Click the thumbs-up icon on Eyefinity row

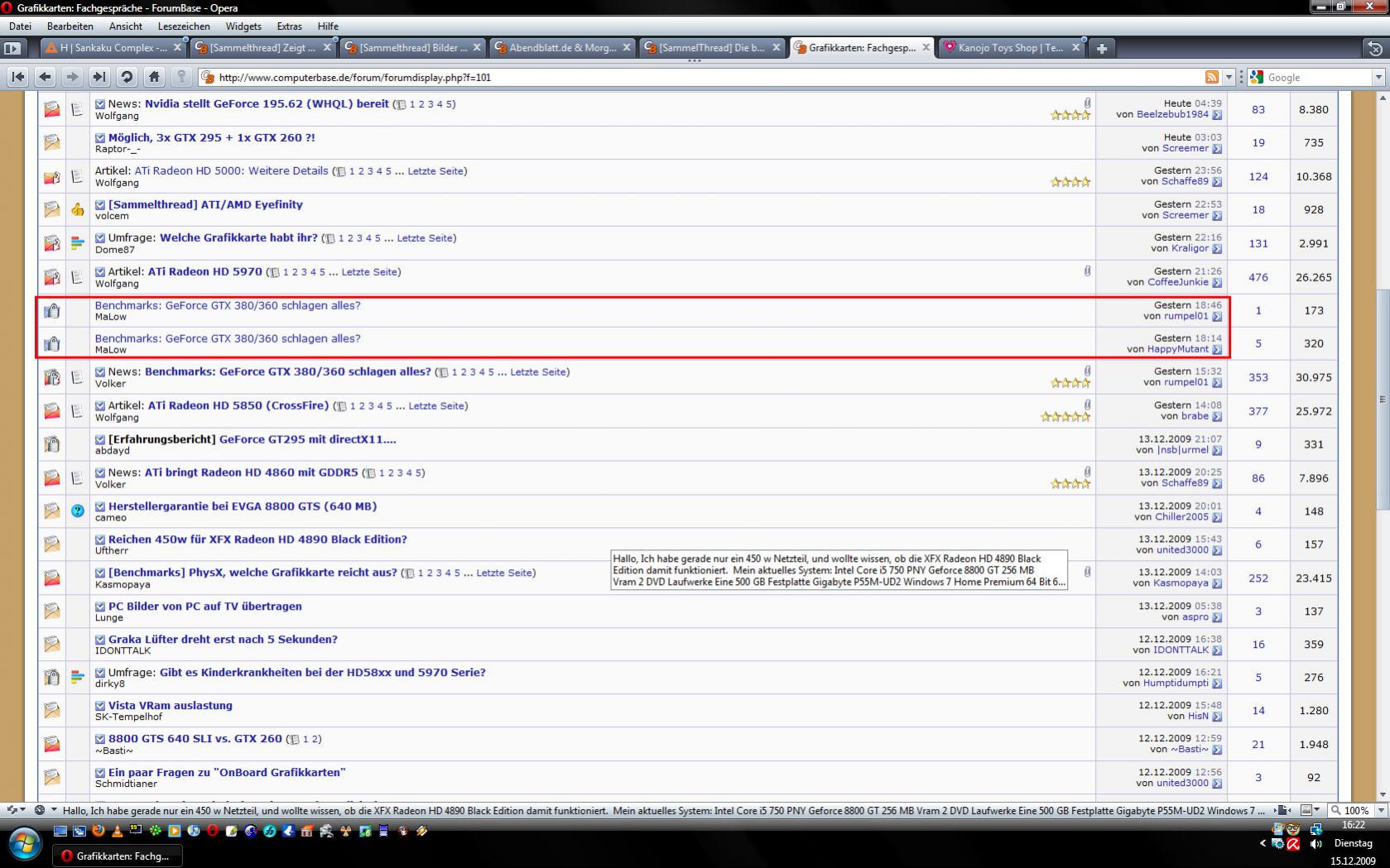pyautogui.click(x=78, y=209)
